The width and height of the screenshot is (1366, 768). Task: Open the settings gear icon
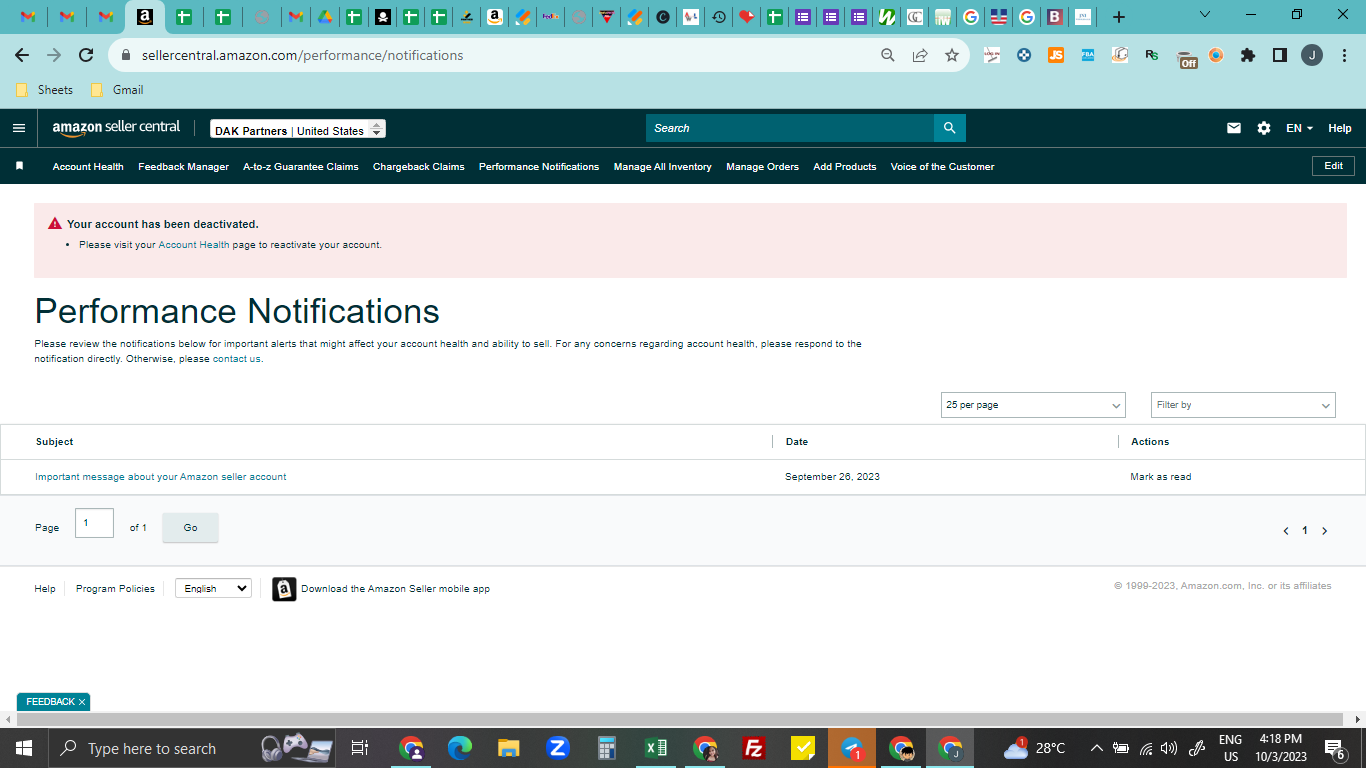1264,128
